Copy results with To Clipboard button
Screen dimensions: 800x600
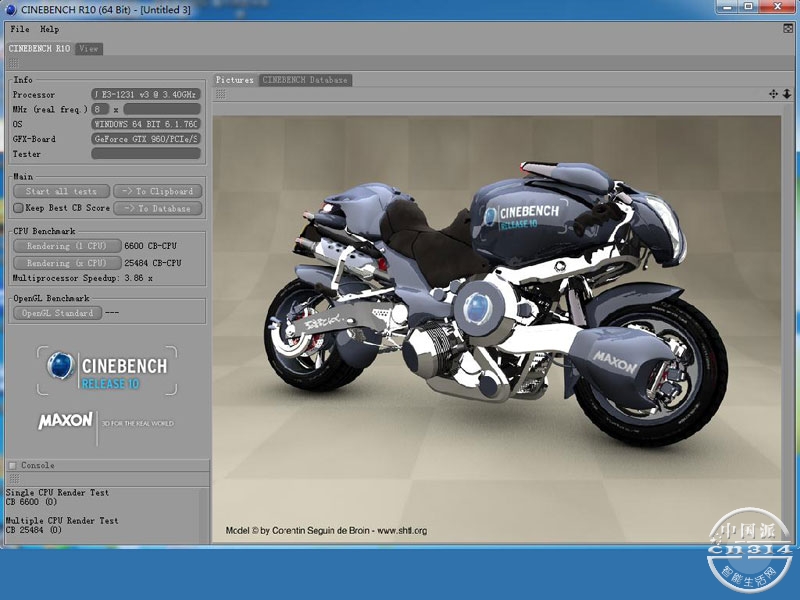coord(158,191)
